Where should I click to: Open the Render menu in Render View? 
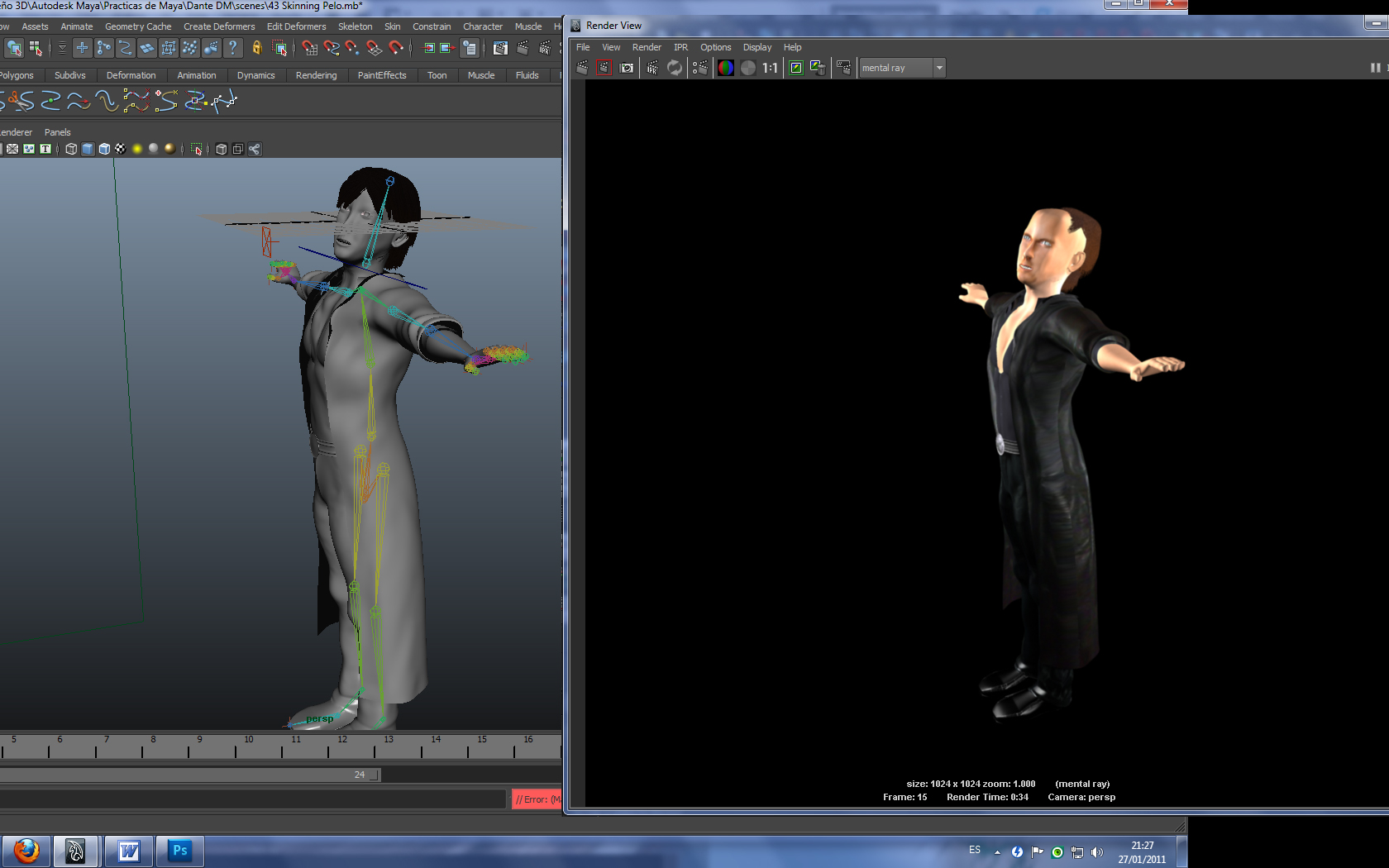tap(647, 47)
